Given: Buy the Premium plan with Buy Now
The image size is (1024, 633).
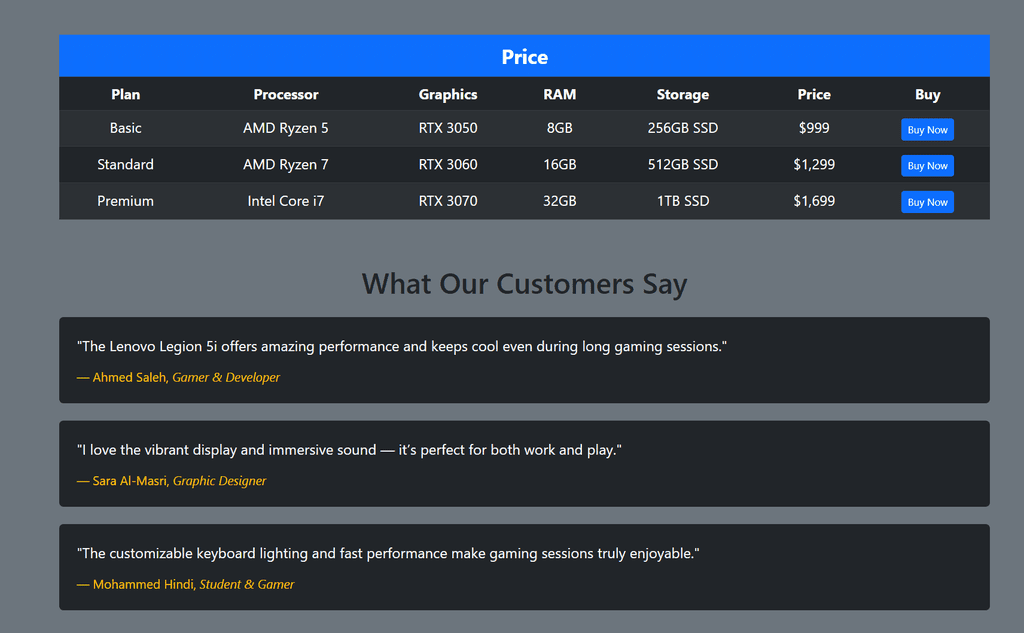Looking at the screenshot, I should click(927, 202).
